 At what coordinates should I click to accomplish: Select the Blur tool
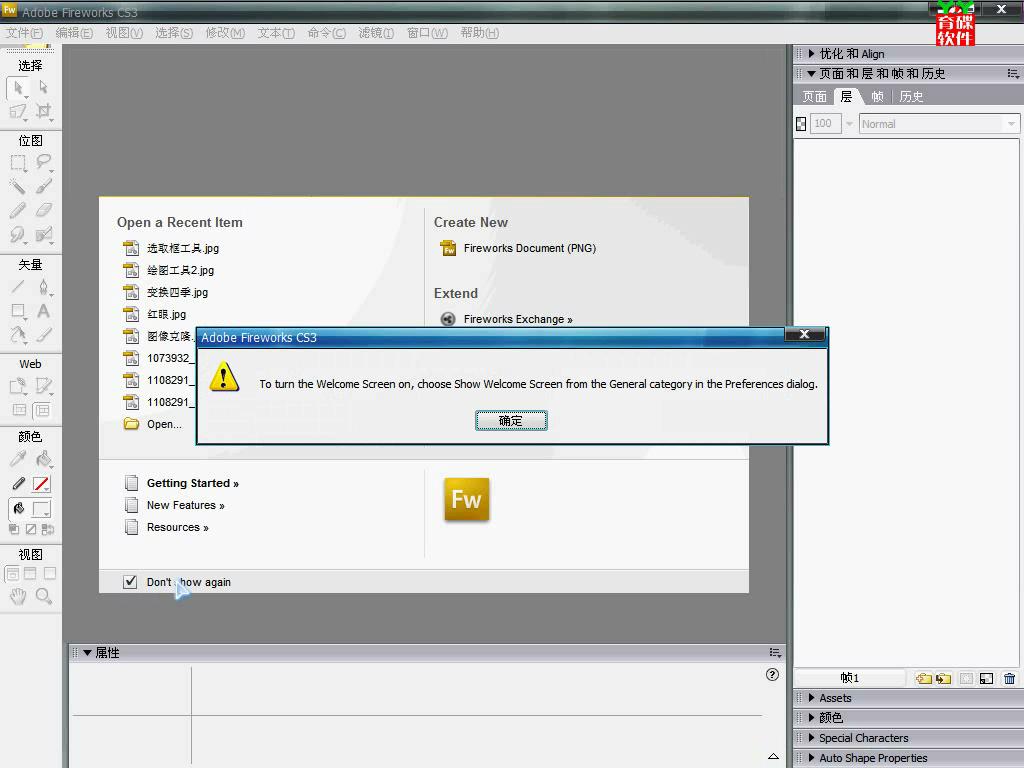(18, 234)
